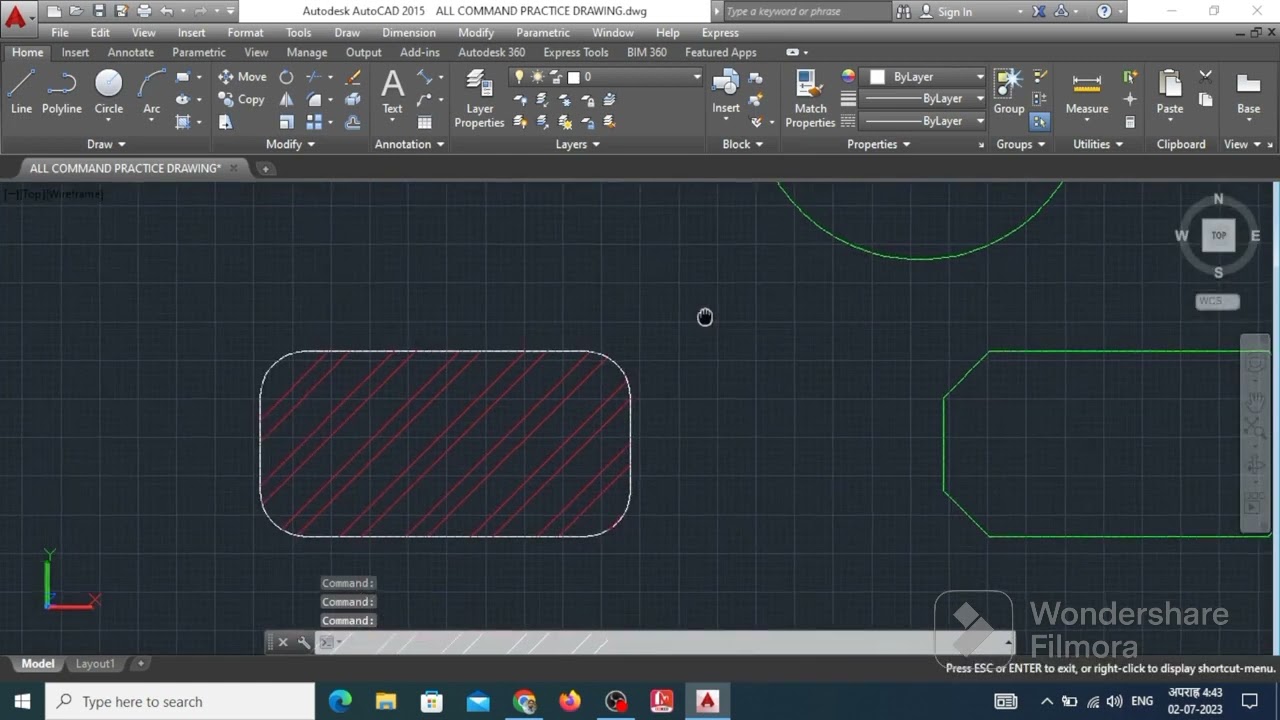Image resolution: width=1280 pixels, height=720 pixels.
Task: Open Layer Properties manager
Action: point(480,99)
